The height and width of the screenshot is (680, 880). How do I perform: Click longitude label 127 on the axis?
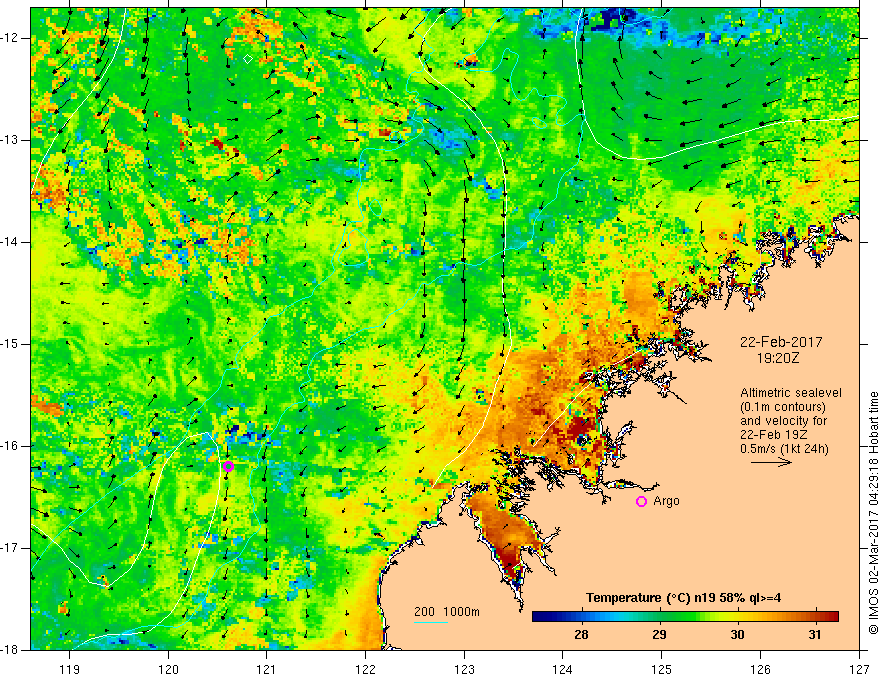tap(859, 669)
